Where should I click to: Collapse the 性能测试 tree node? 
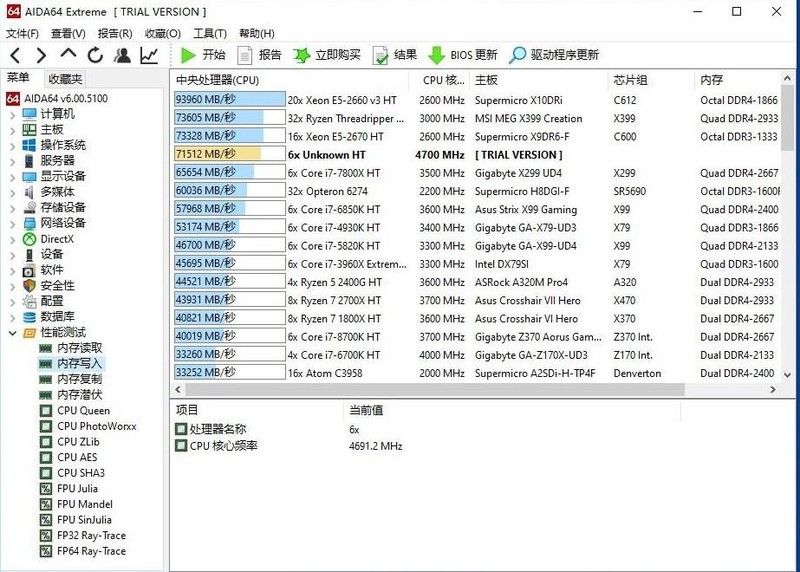coord(13,333)
